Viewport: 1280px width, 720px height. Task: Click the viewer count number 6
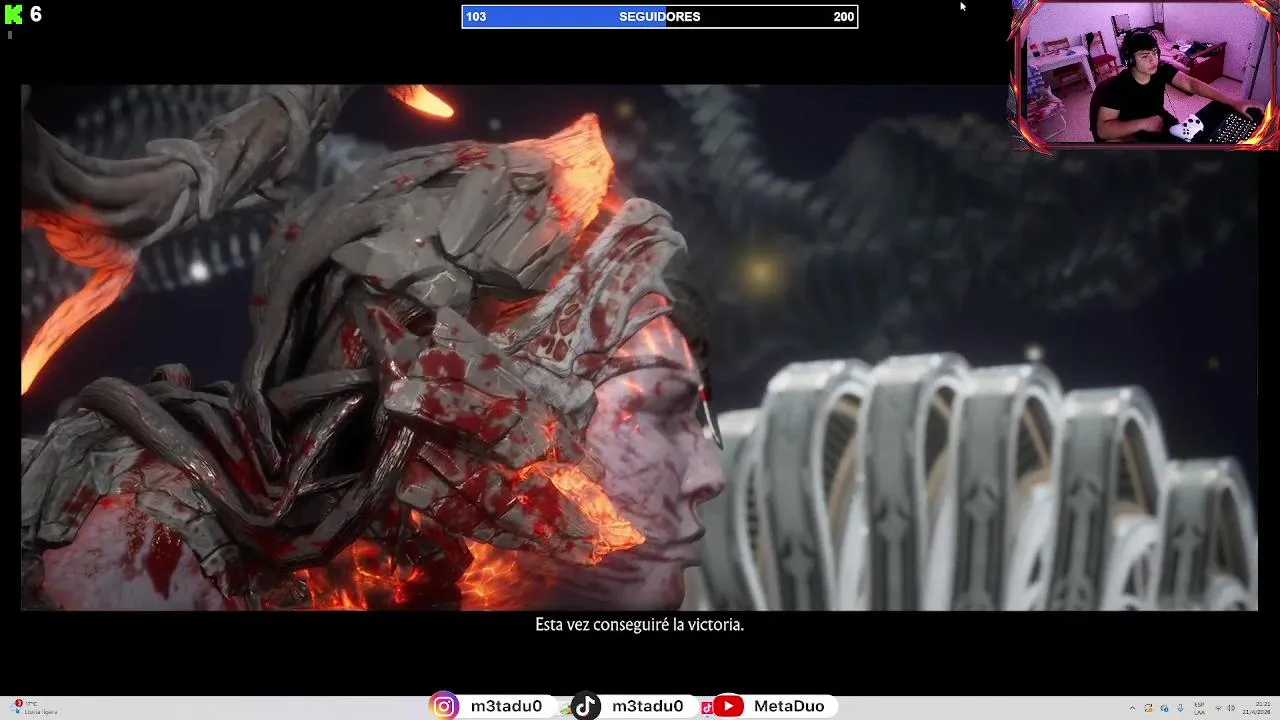coord(36,14)
